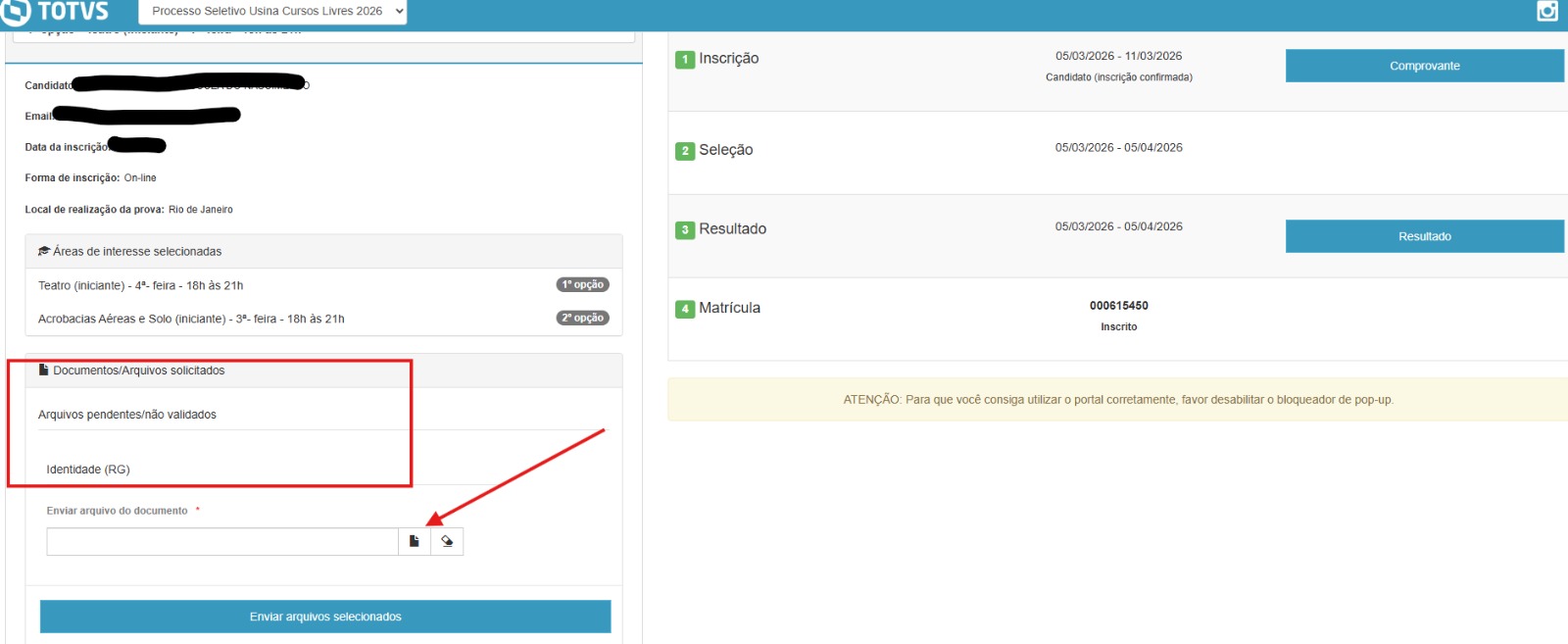Select the 1ª opção badge for Teatro
Viewport: 1568px width, 644px height.
583,285
